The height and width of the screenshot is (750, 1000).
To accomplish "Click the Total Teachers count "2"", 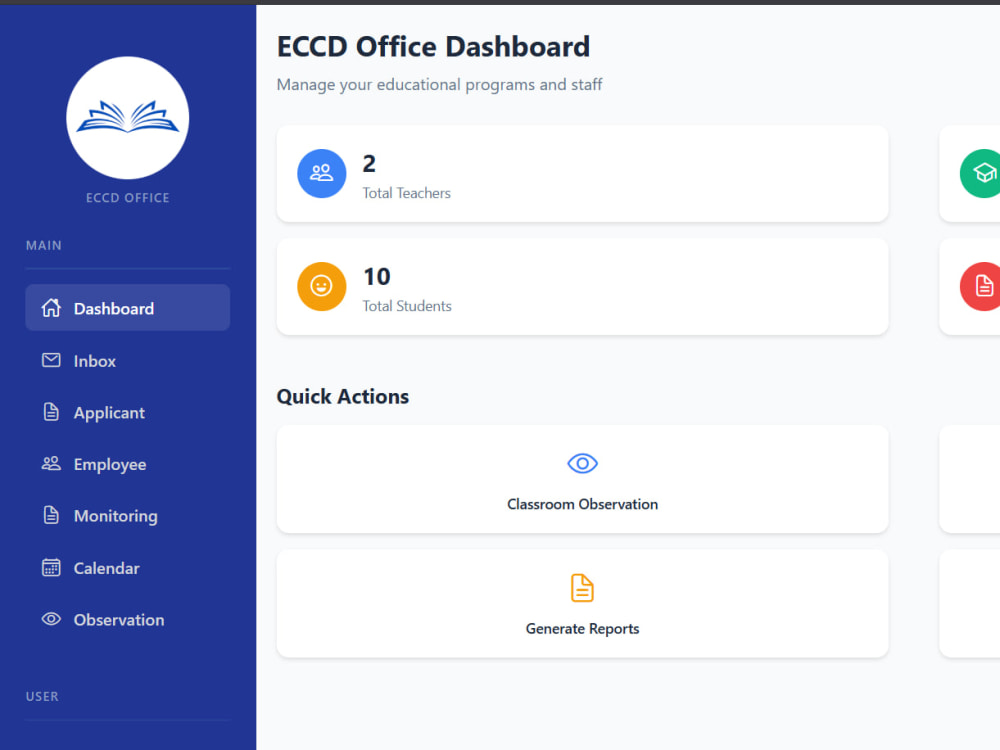I will pyautogui.click(x=369, y=164).
